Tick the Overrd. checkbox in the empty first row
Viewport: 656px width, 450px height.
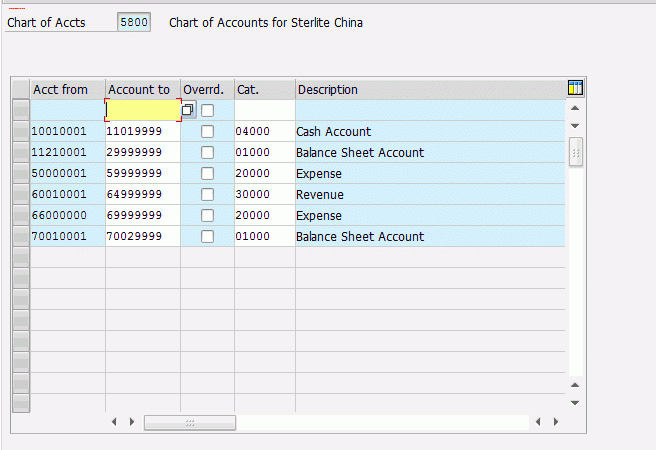tap(208, 110)
